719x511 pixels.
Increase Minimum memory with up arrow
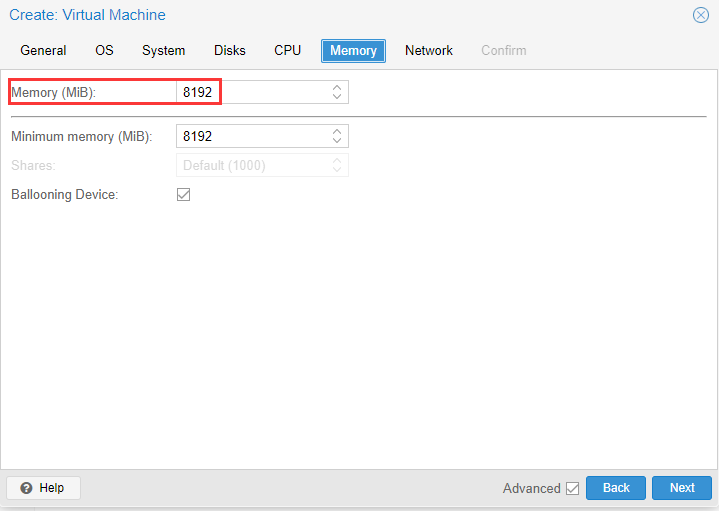(x=337, y=130)
